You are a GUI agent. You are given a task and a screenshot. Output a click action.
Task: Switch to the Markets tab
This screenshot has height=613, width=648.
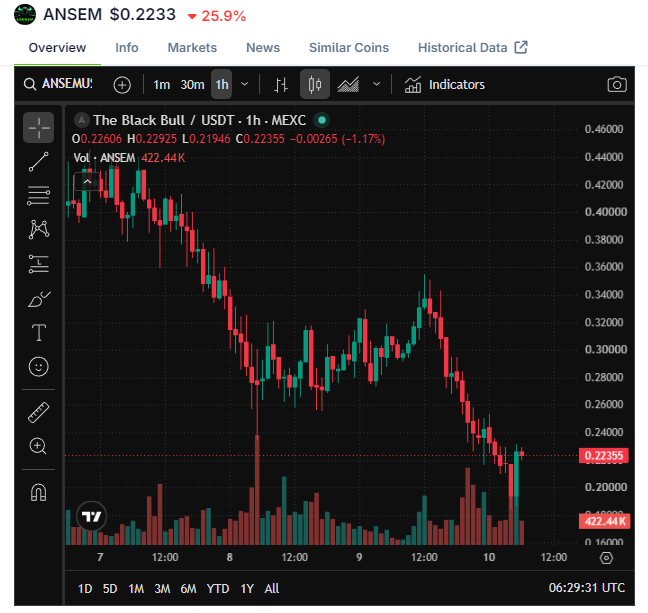(192, 48)
